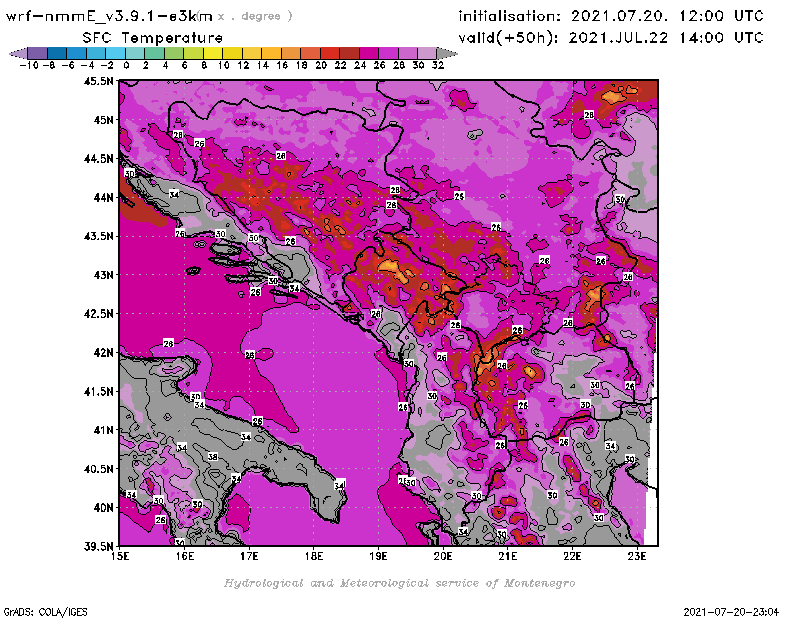This screenshot has height=618, width=800.
Task: Click the red legend swatch between 20 and 22
Action: click(330, 53)
